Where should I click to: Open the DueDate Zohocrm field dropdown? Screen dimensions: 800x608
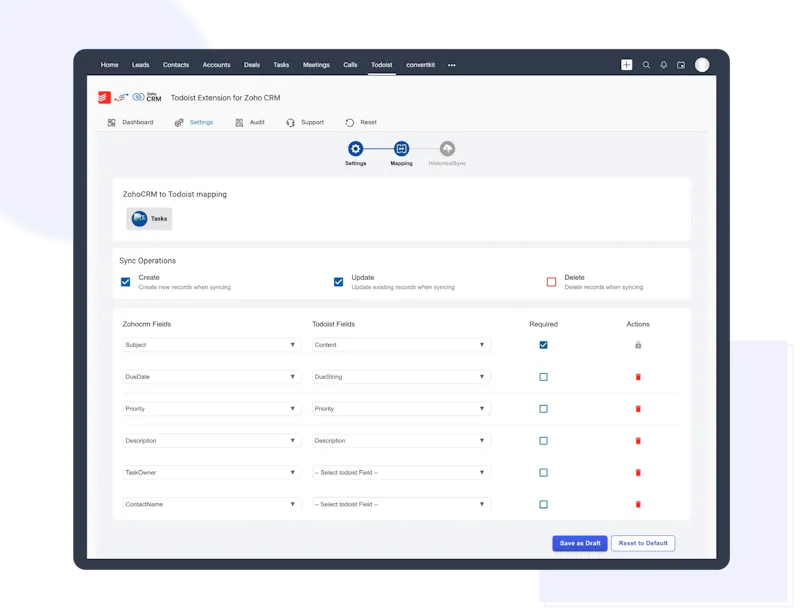[212, 377]
